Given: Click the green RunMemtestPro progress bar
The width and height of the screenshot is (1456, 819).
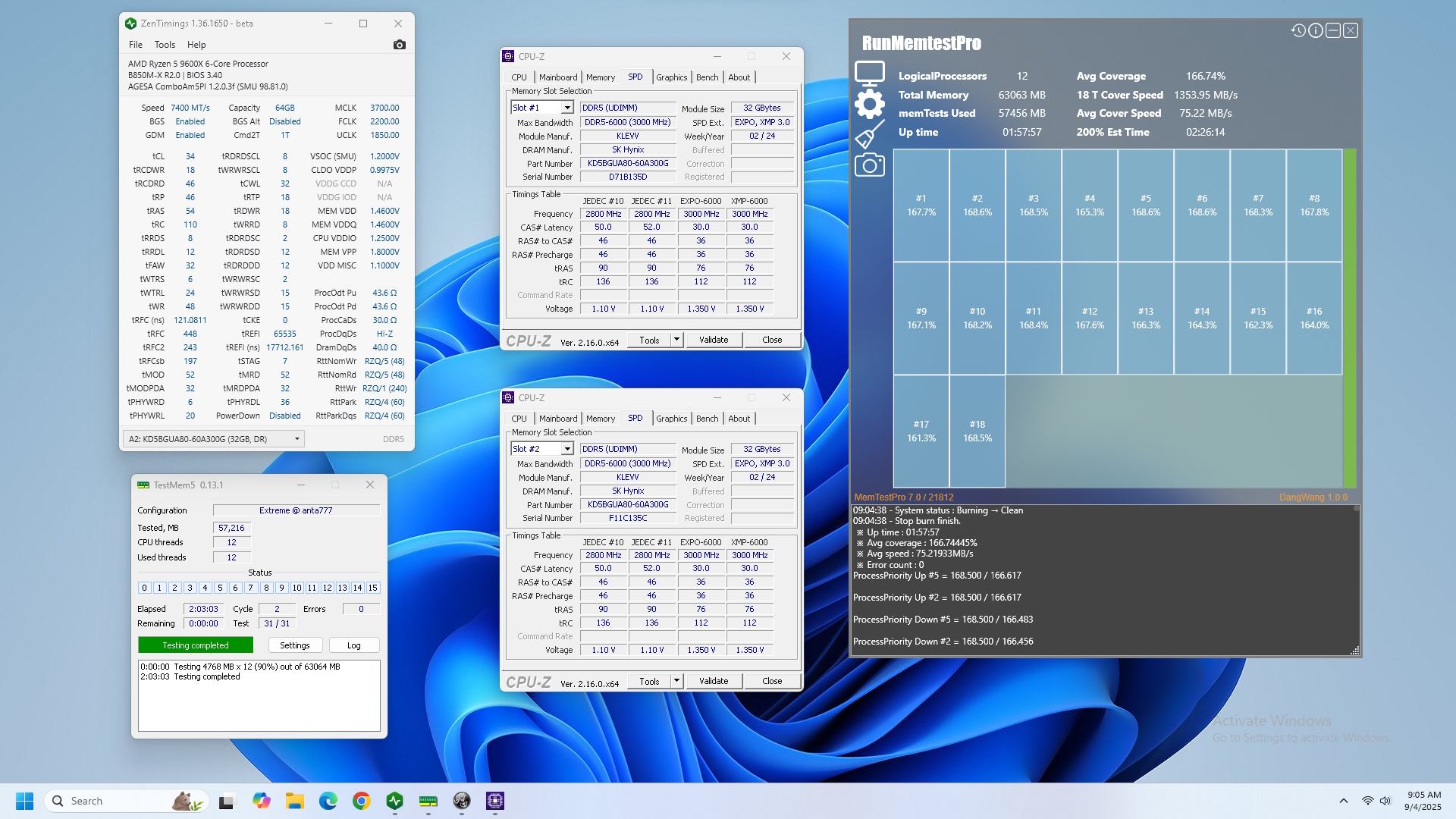Looking at the screenshot, I should point(1349,318).
